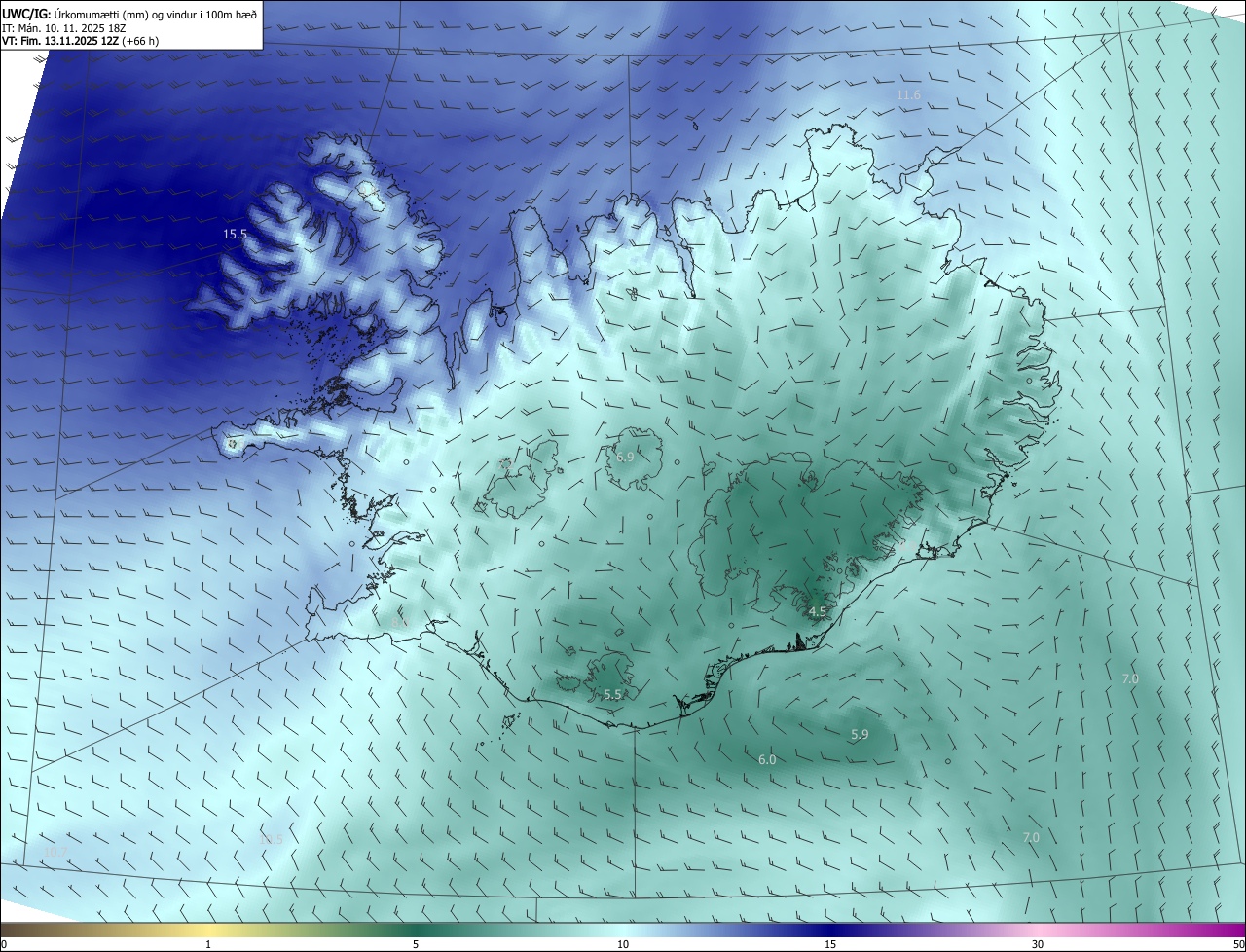The height and width of the screenshot is (952, 1246).
Task: Click the UWC/IG Úrkomumætti map title
Action: 129,13
